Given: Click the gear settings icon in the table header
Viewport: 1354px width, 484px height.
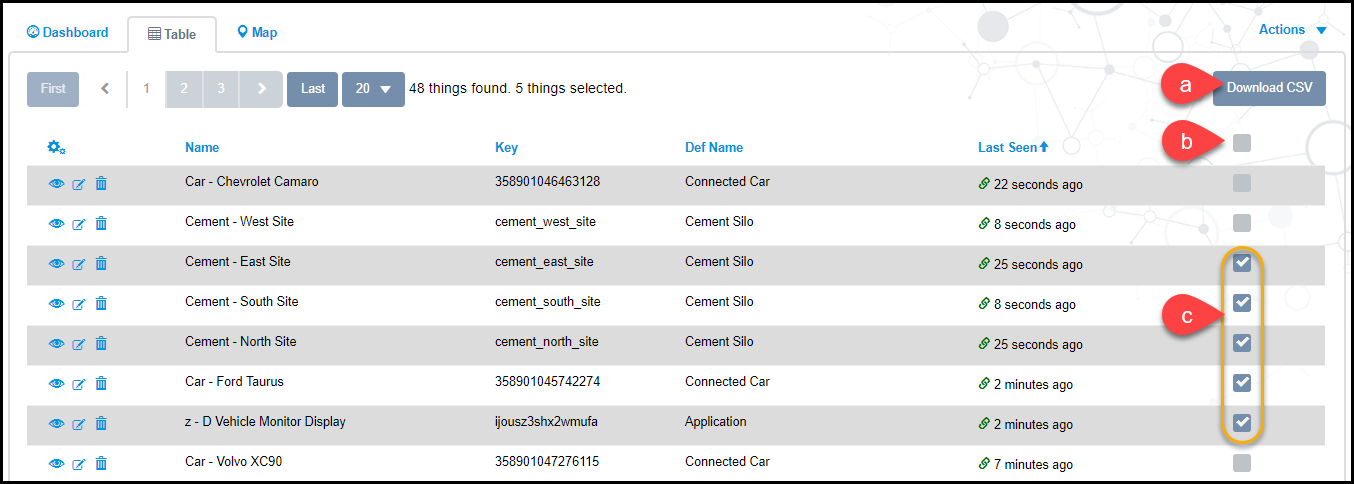Looking at the screenshot, I should [x=56, y=148].
